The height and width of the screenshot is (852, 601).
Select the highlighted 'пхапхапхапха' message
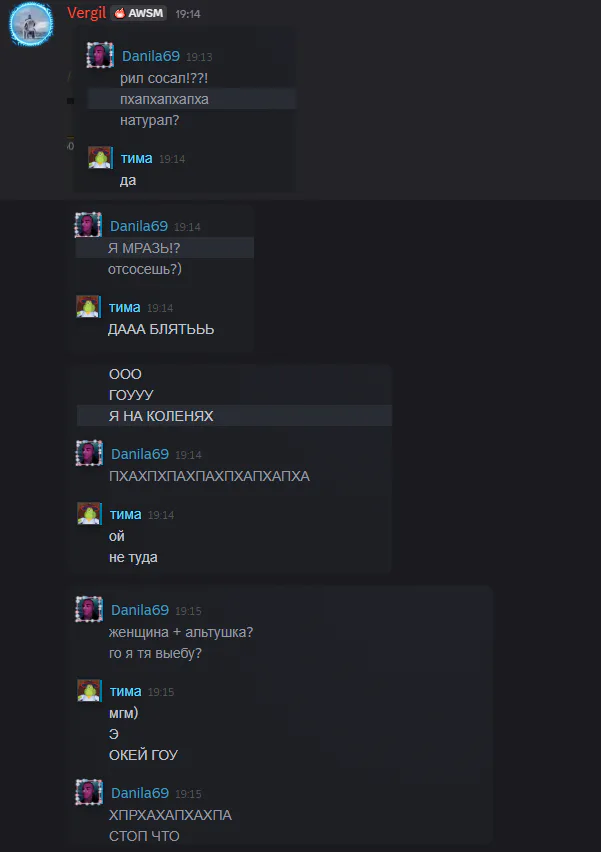click(192, 99)
